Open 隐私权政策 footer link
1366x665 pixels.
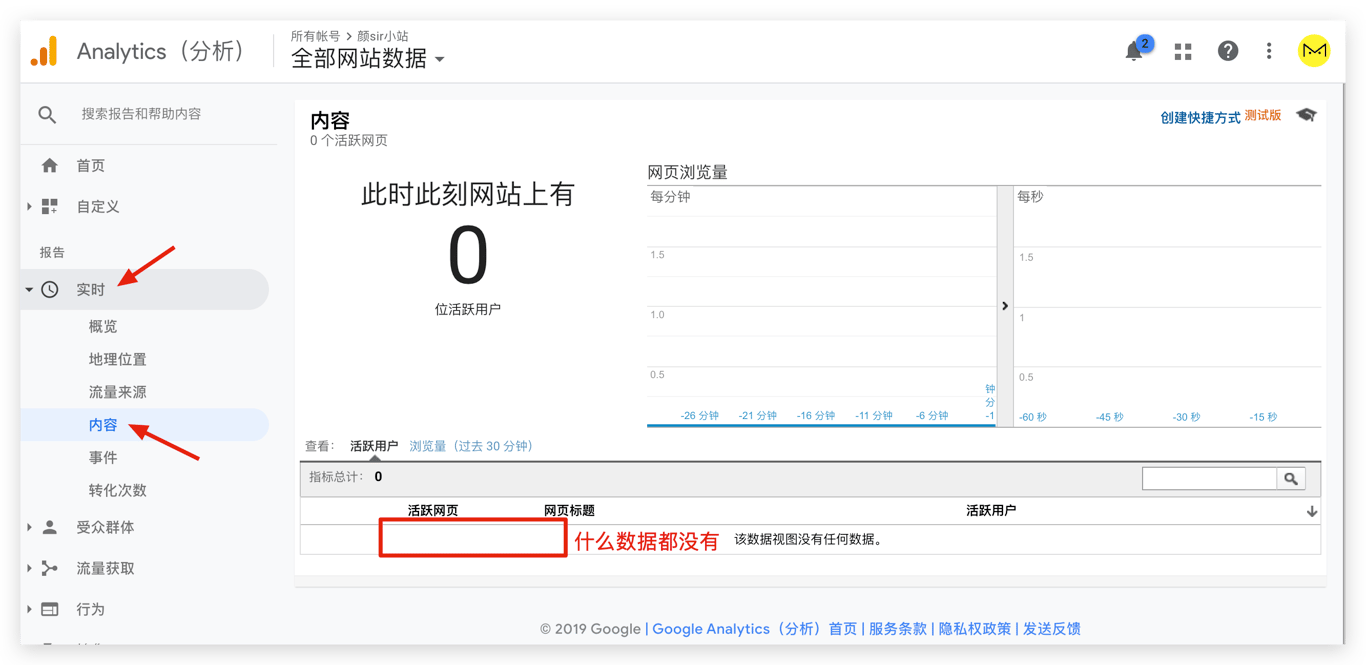click(975, 629)
